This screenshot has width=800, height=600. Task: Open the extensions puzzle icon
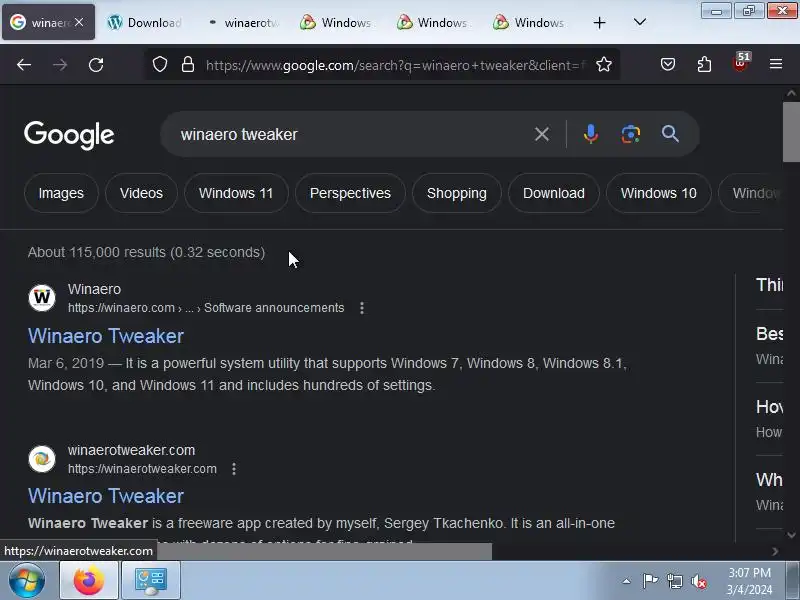(704, 64)
